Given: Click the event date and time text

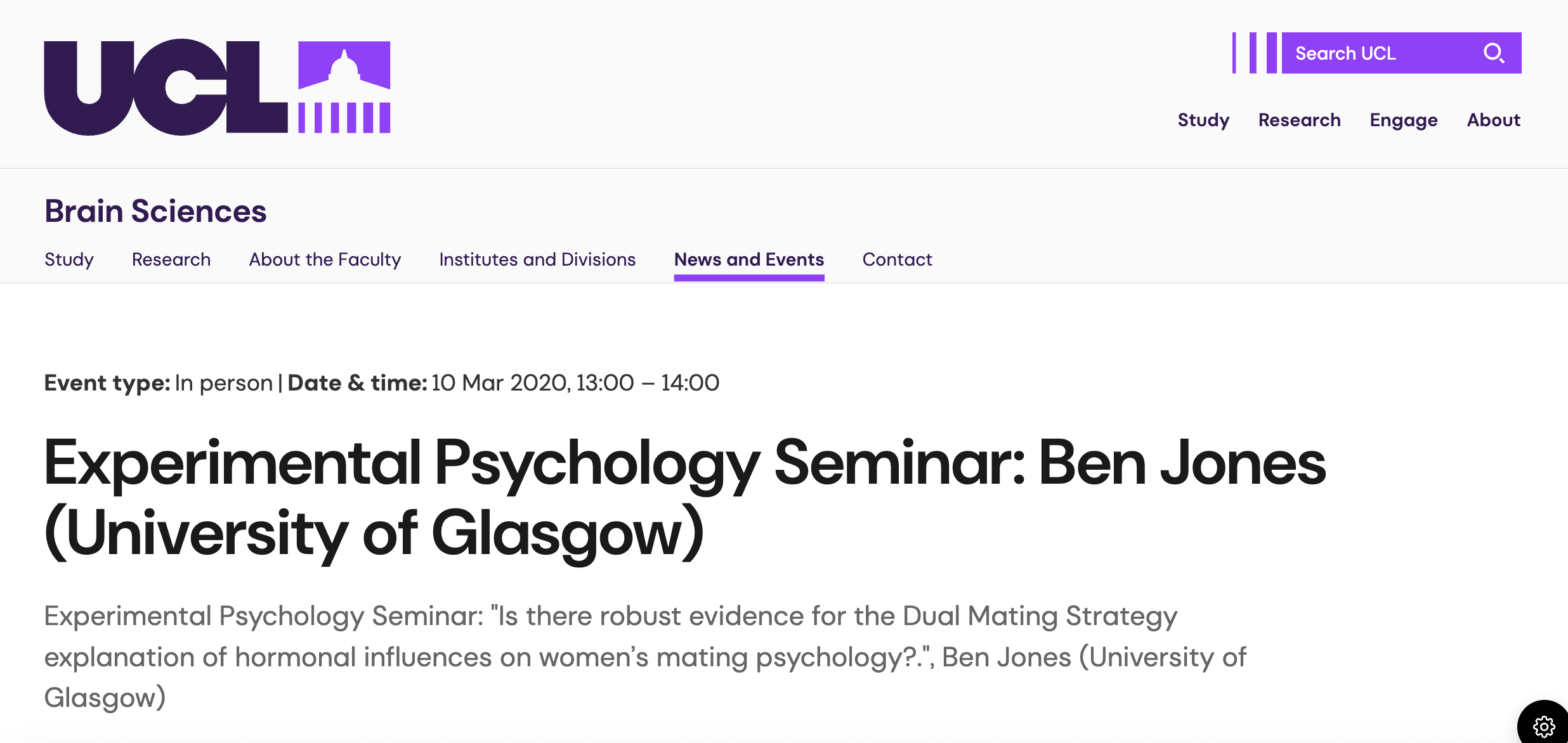Looking at the screenshot, I should tap(574, 383).
